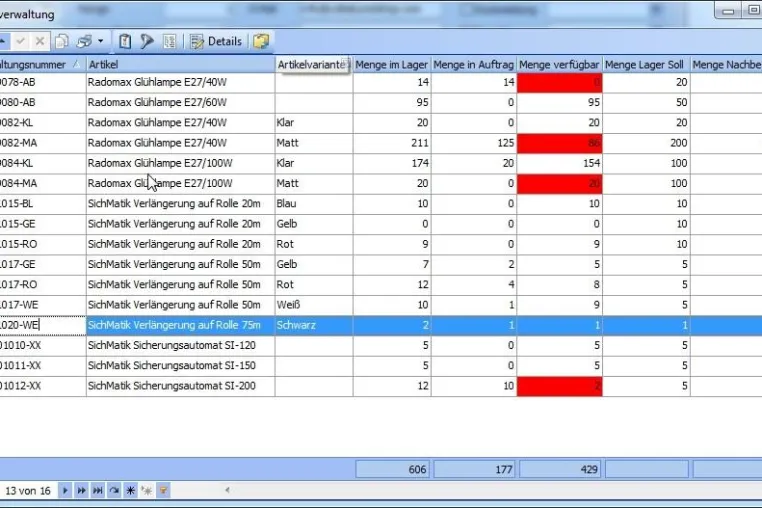This screenshot has height=508, width=762.
Task: Click the clipboard icon in toolbar
Action: [x=125, y=41]
